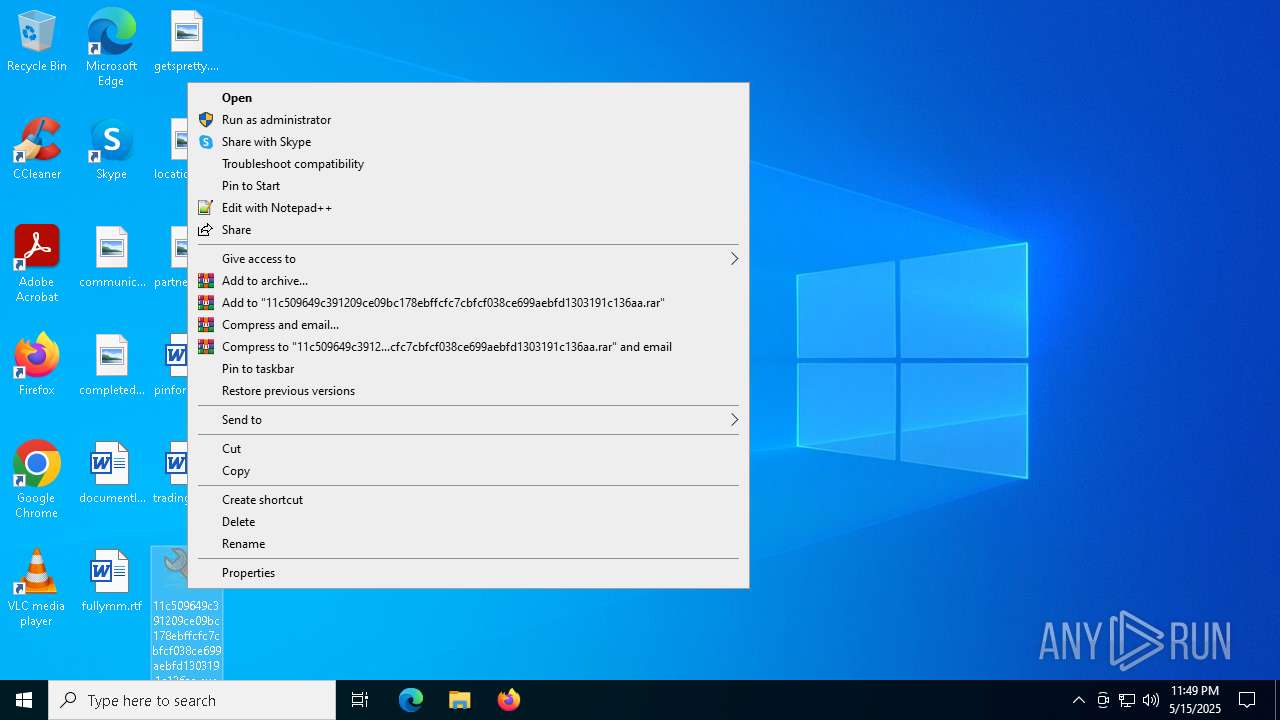Select the communic... image file icon
This screenshot has height=720, width=1280.
(112, 258)
